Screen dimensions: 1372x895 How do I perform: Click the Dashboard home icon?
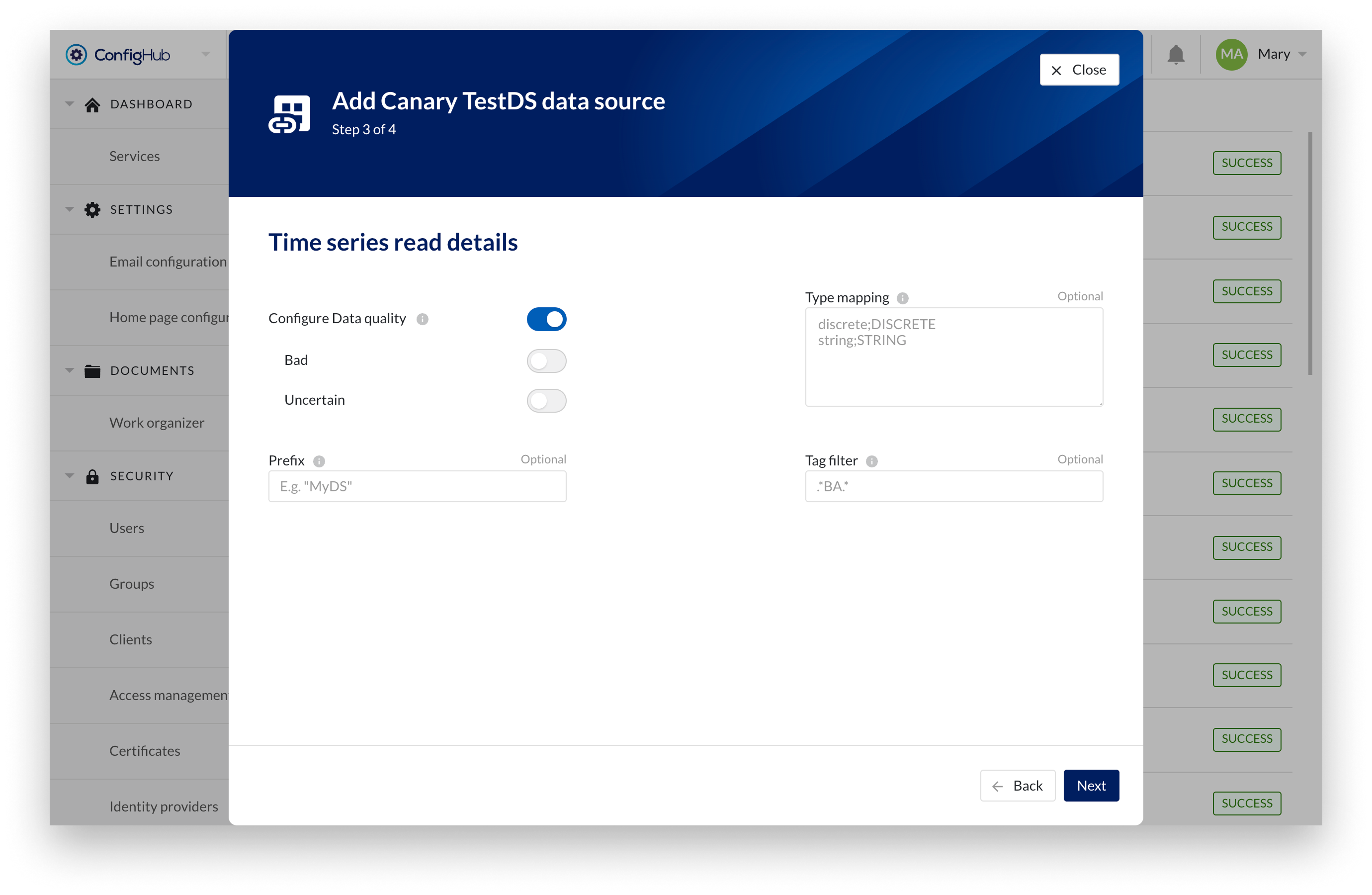click(x=92, y=104)
